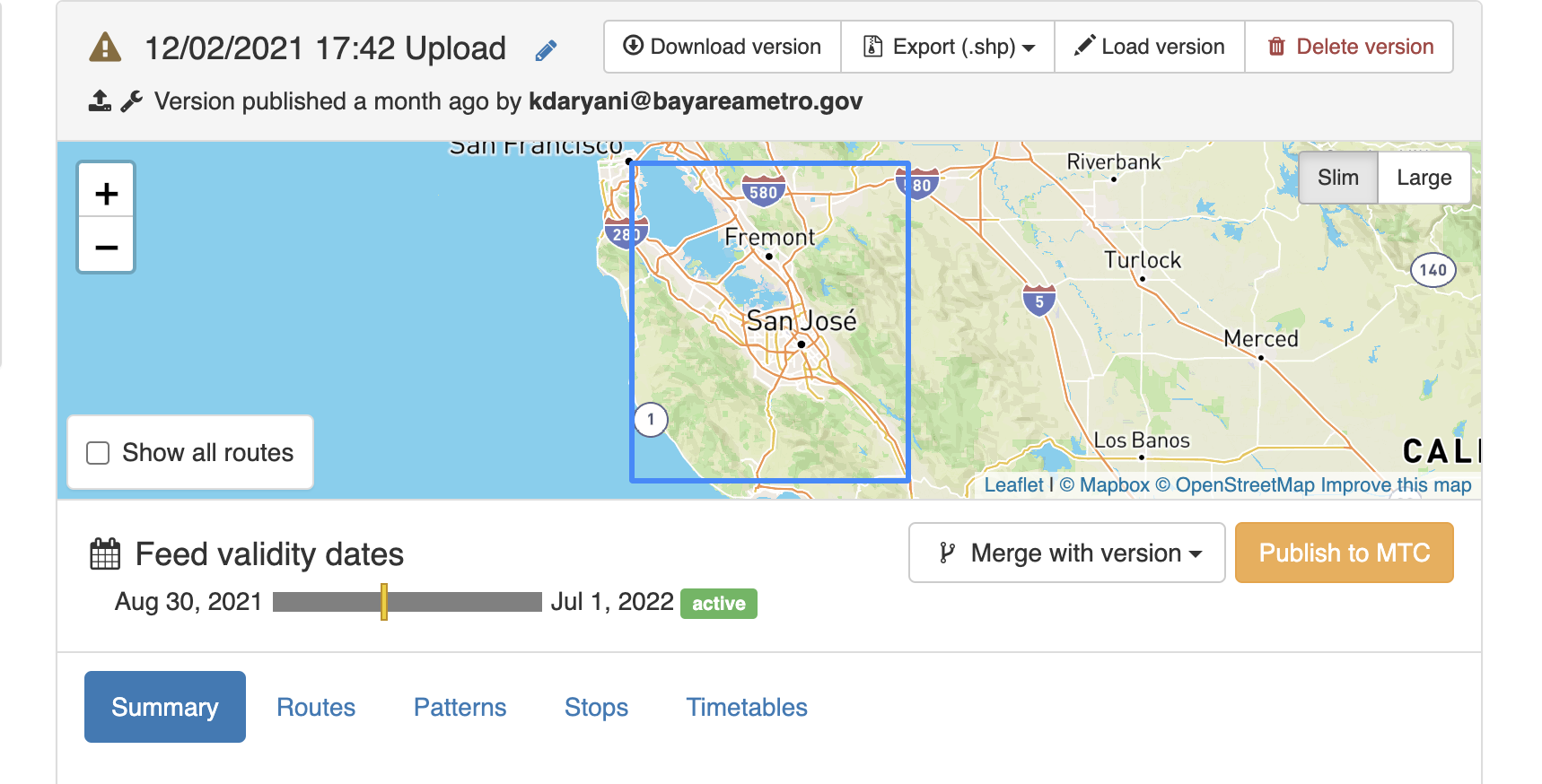Open the Stops tab
This screenshot has height=784, width=1542.
click(x=596, y=707)
